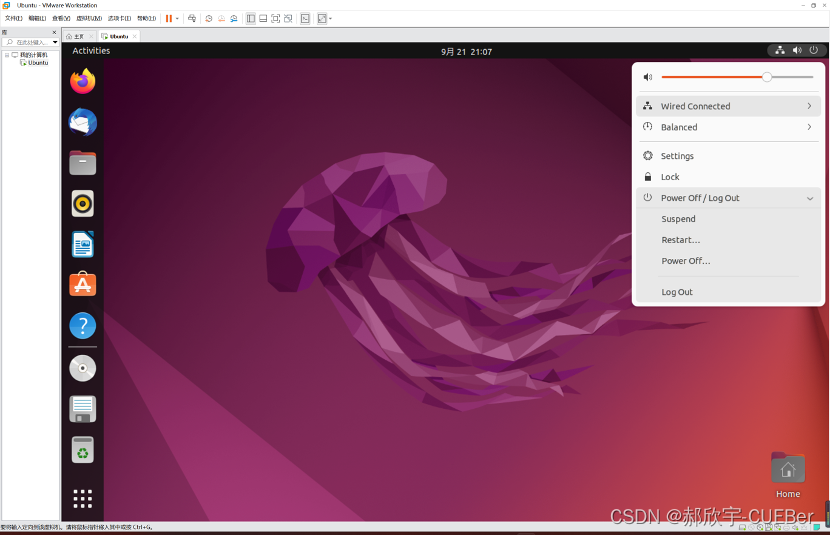
Task: Collapse the Power Off / Log Out section
Action: pyautogui.click(x=728, y=198)
